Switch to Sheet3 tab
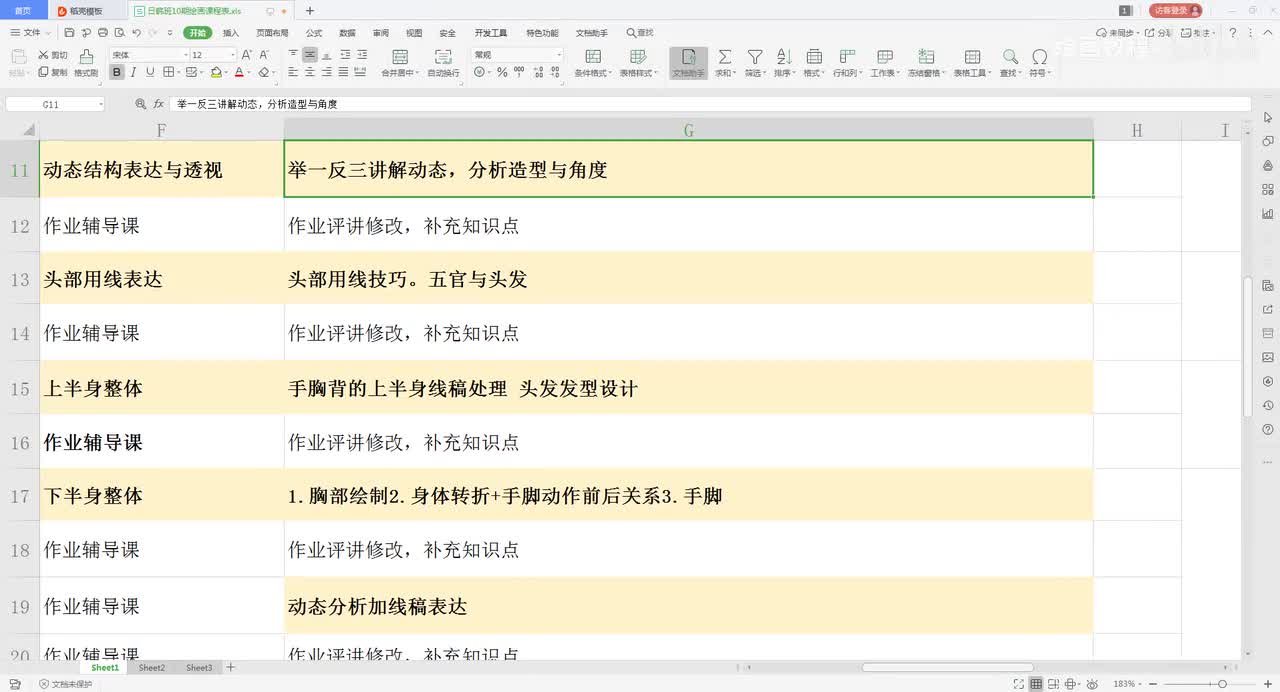The height and width of the screenshot is (692, 1280). [199, 667]
